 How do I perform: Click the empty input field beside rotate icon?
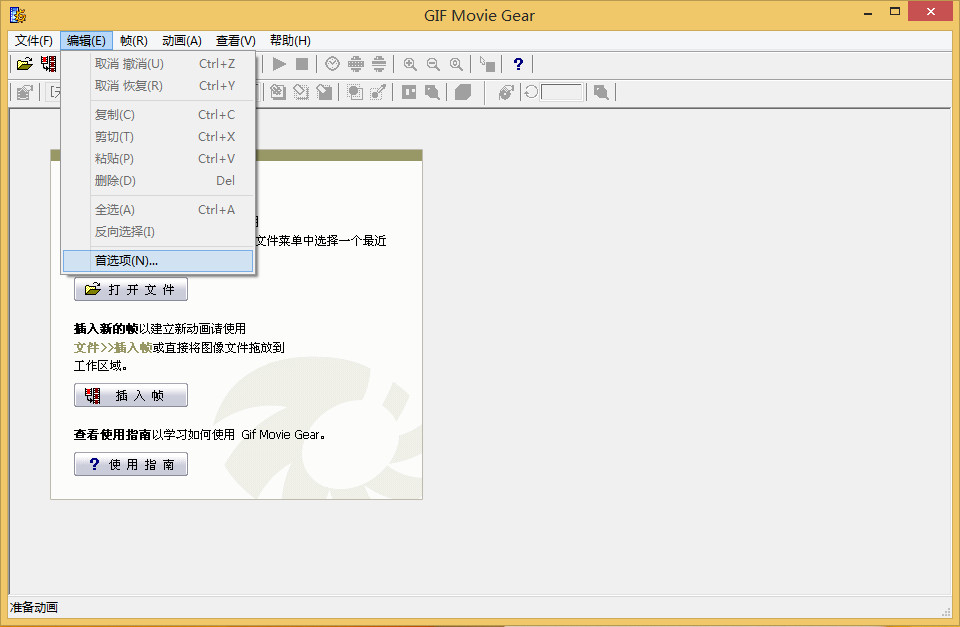click(x=561, y=92)
